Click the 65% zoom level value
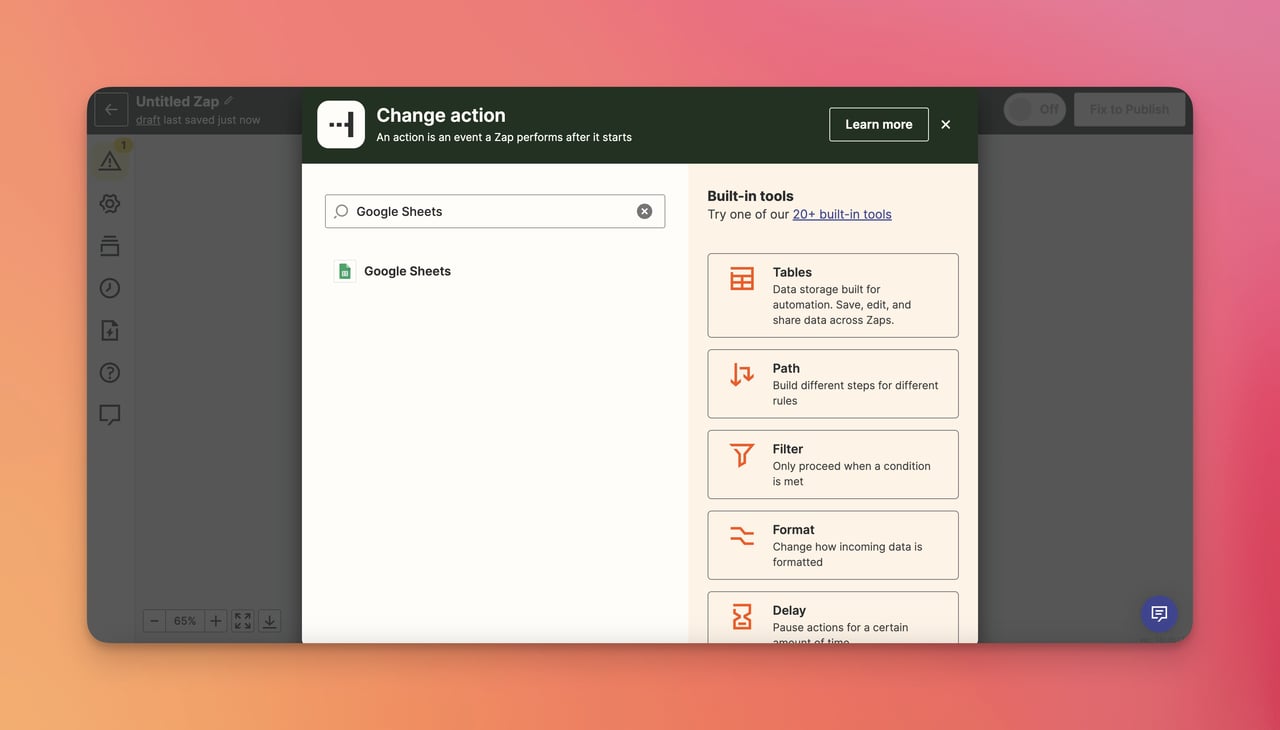1280x730 pixels. [185, 621]
